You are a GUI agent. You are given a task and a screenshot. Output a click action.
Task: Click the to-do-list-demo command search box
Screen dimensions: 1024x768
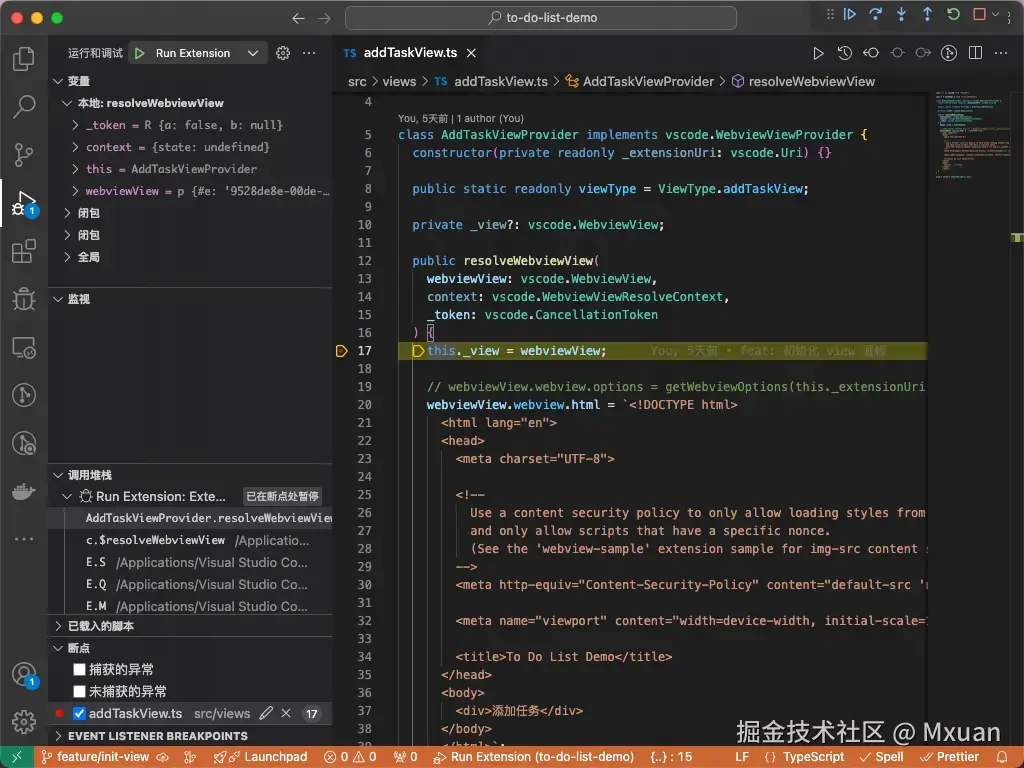tap(541, 18)
